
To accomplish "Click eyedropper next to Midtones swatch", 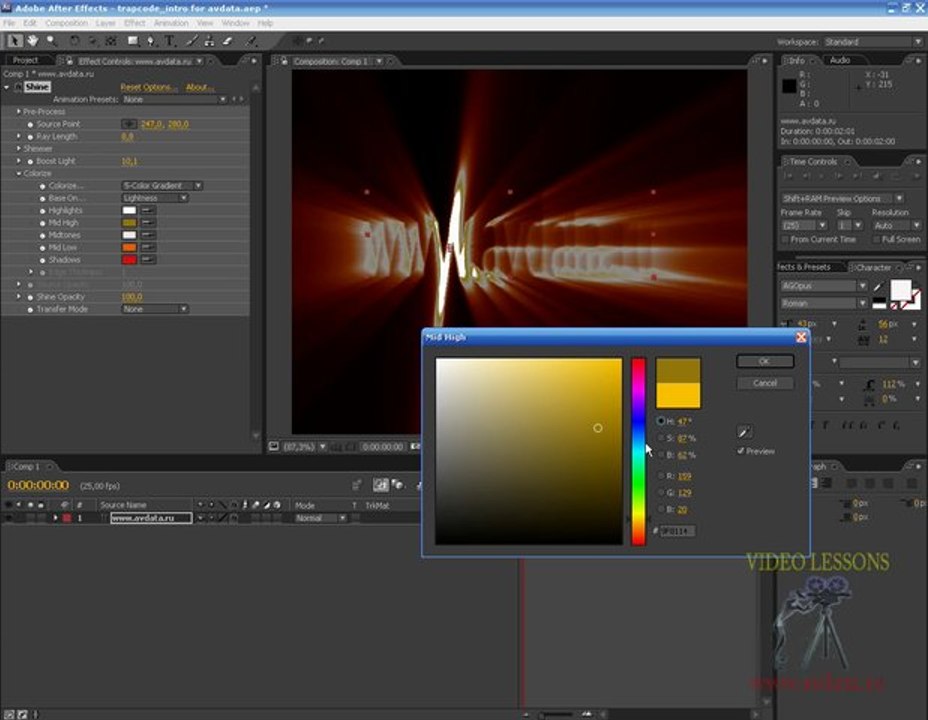I will (x=148, y=235).
